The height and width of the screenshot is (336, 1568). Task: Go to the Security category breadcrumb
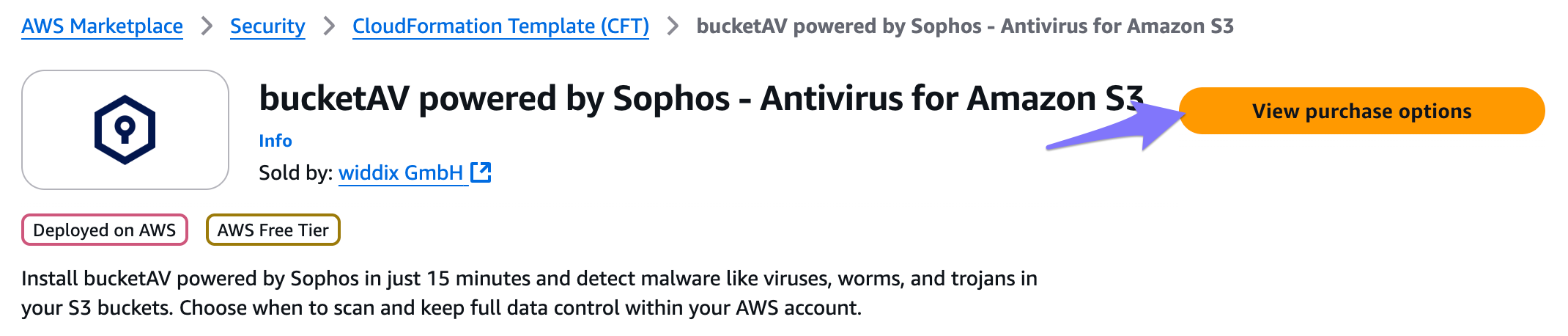[267, 26]
